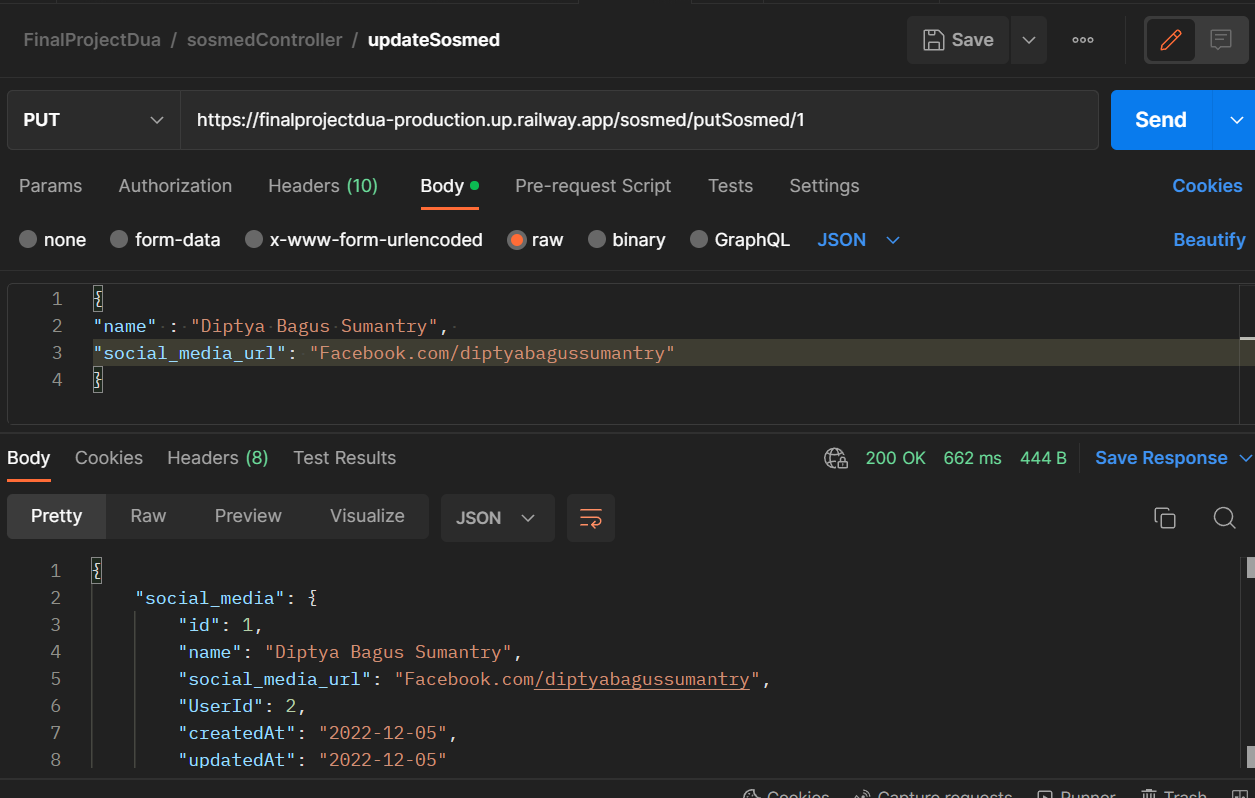The height and width of the screenshot is (798, 1255).
Task: Expand the Send button dropdown arrow
Action: pyautogui.click(x=1235, y=119)
